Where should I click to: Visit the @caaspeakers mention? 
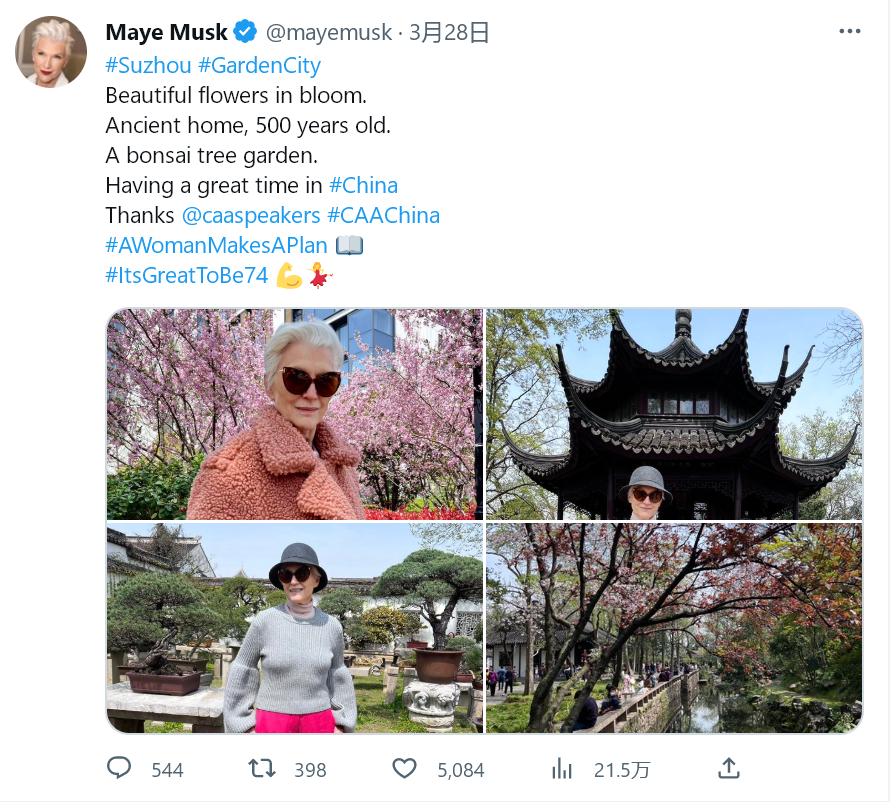[x=251, y=216]
